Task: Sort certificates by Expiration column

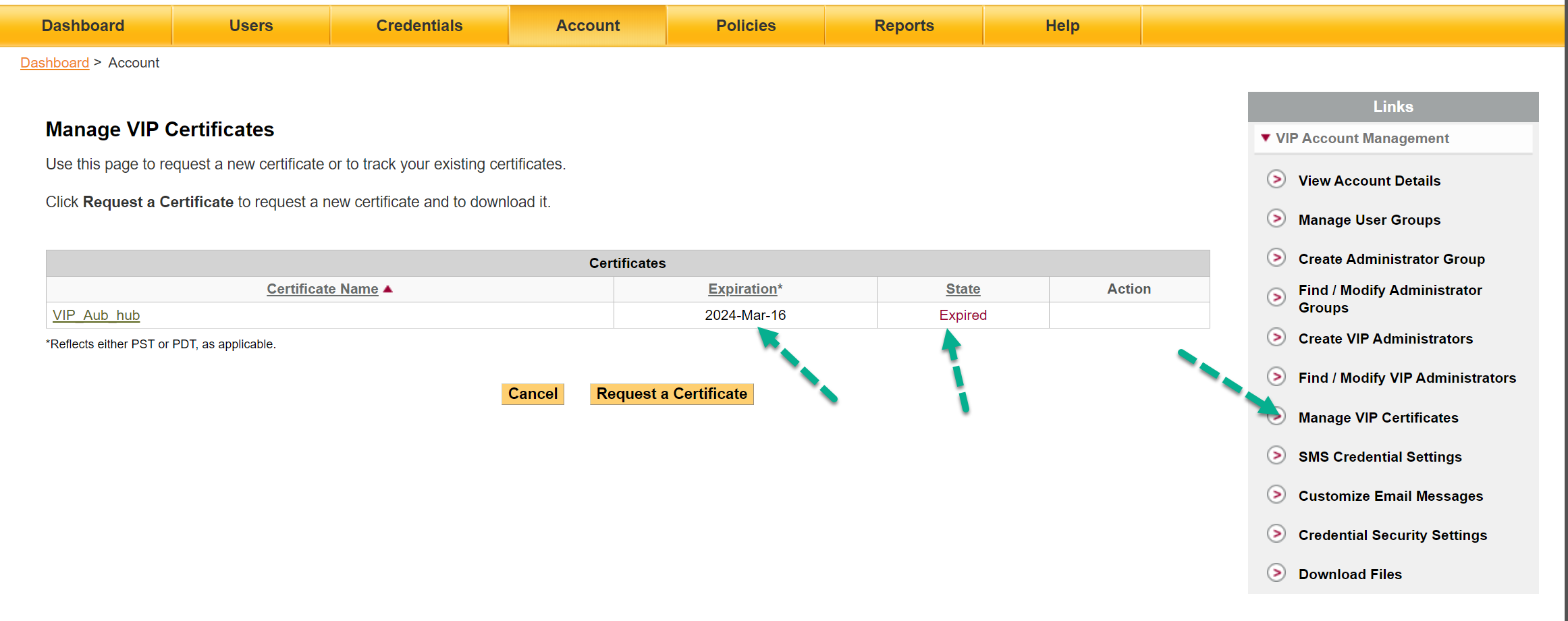Action: click(x=742, y=289)
